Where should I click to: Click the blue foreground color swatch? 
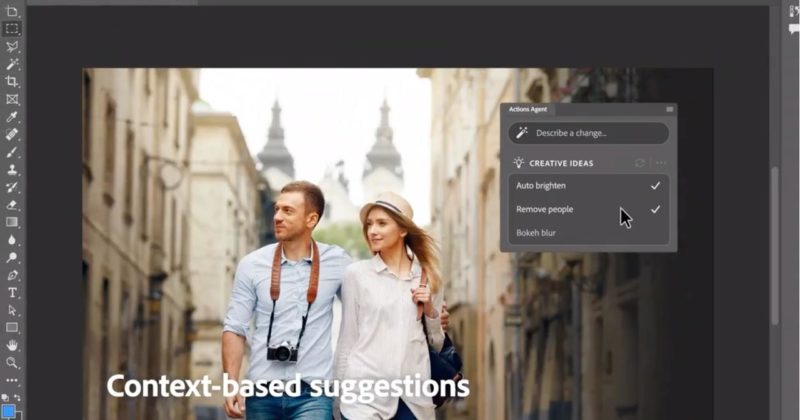click(x=9, y=410)
